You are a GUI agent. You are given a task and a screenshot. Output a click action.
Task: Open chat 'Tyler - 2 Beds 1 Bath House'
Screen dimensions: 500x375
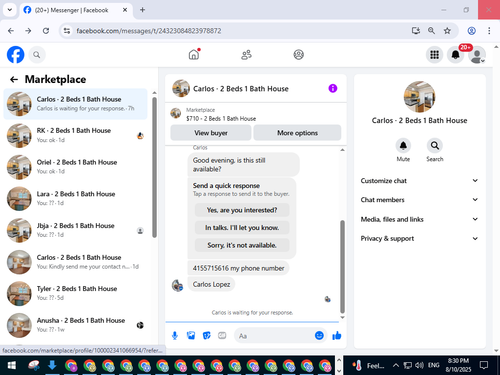click(75, 293)
